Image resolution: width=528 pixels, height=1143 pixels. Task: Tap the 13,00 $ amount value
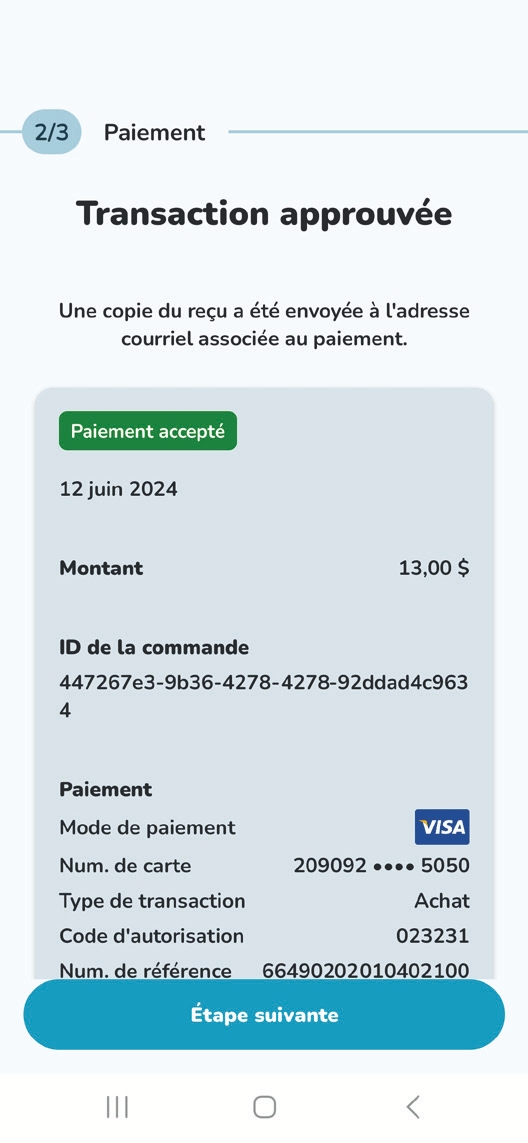click(434, 568)
